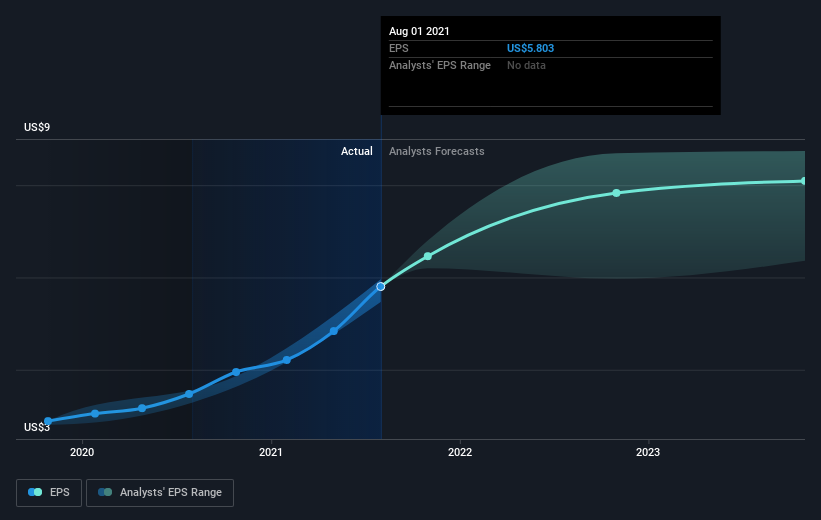Select the first forecast data point after Aug 2021
Viewport: 821px width, 520px height.
point(428,256)
